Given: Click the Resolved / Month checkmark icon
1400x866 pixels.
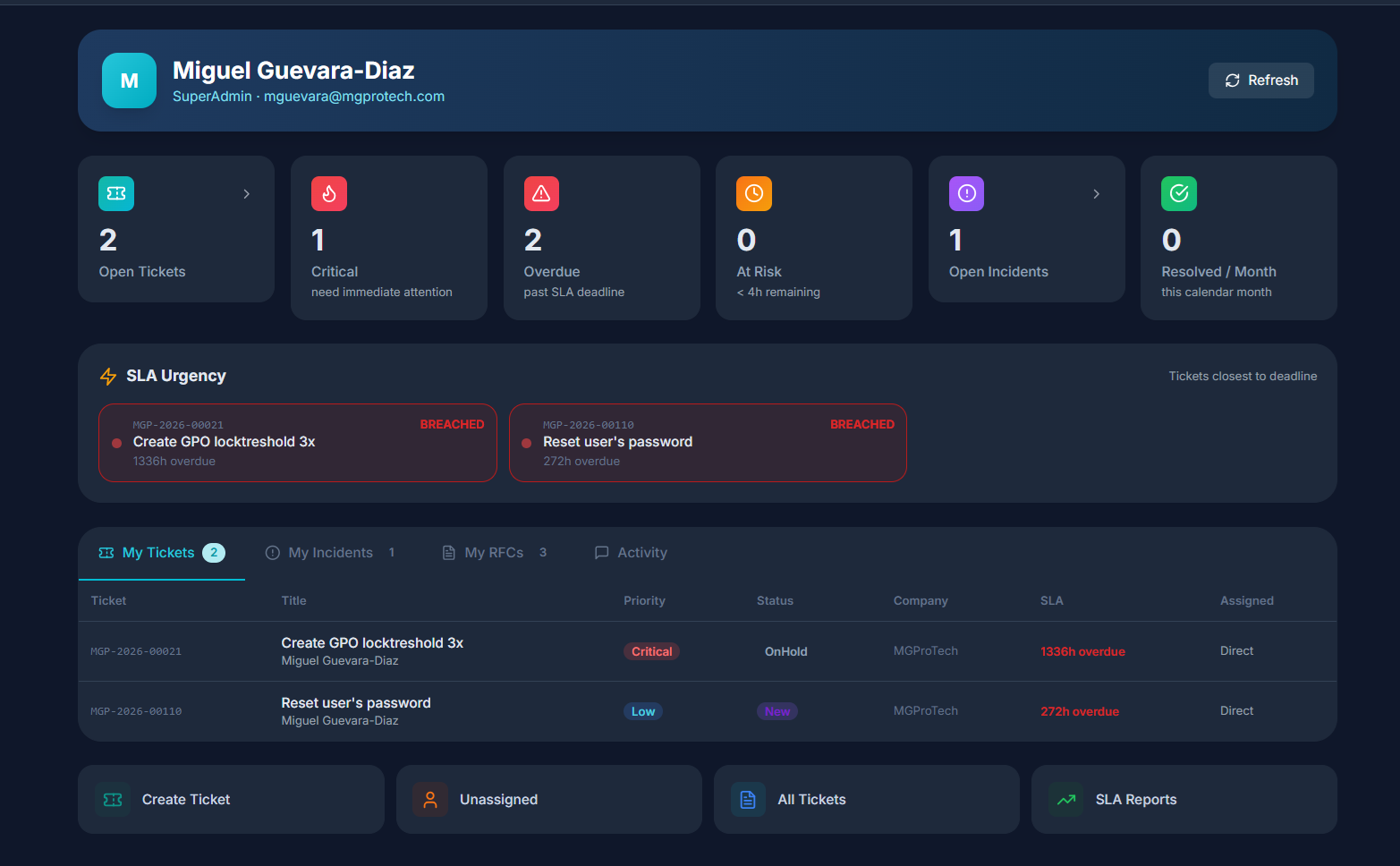Looking at the screenshot, I should click(x=1179, y=193).
